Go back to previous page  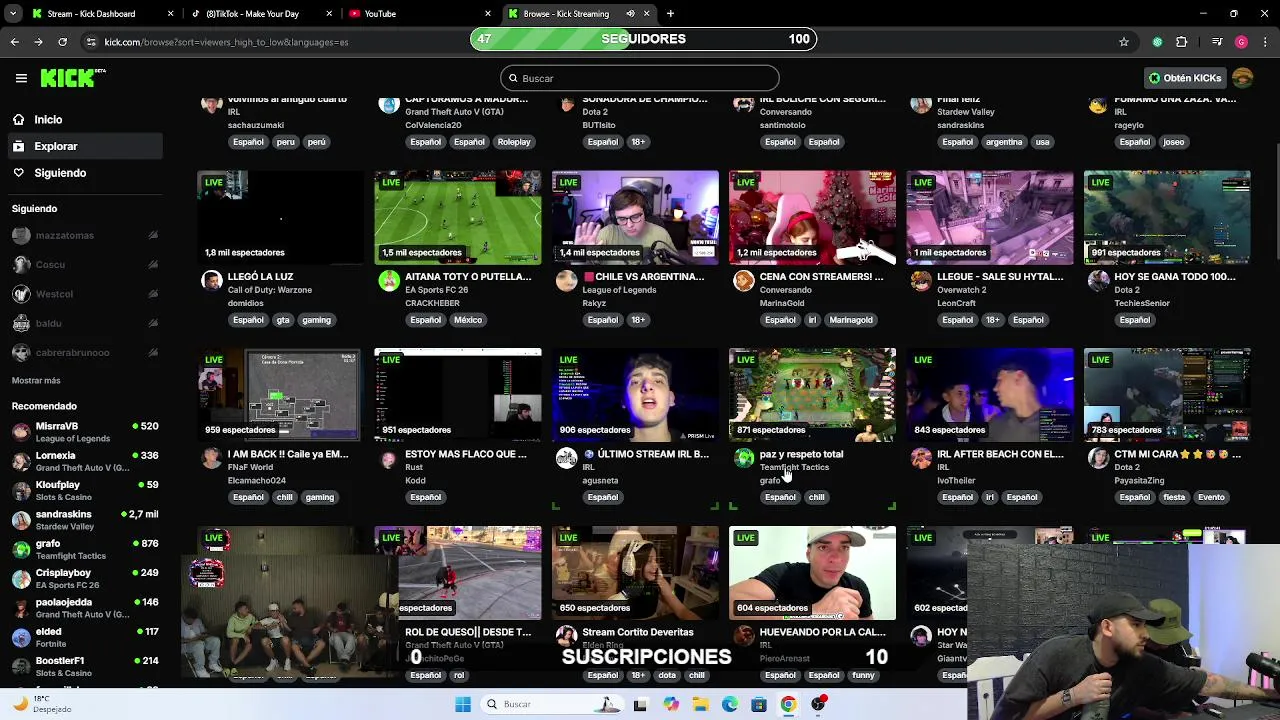(15, 42)
